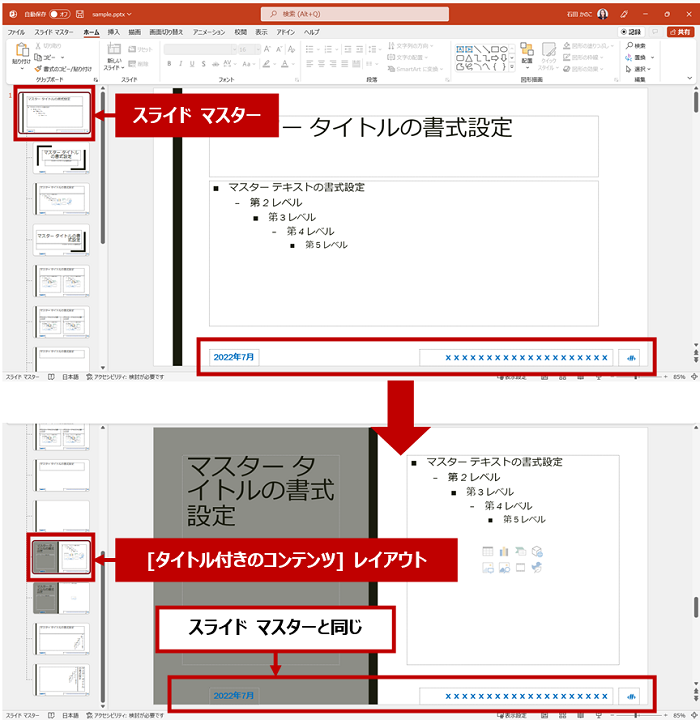Click the Record (記録) button
700x720 pixels.
(x=630, y=32)
